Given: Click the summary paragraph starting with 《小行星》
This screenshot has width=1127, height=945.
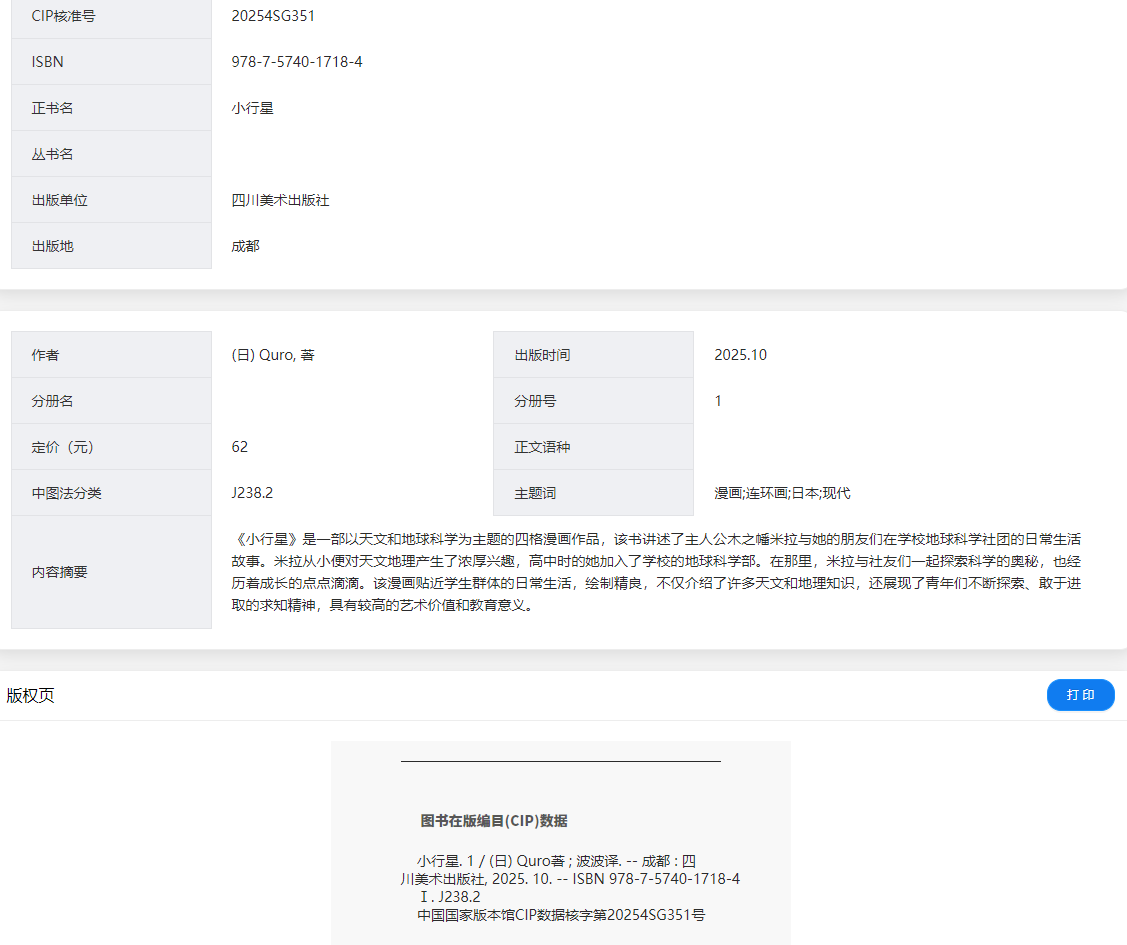Looking at the screenshot, I should (x=656, y=572).
